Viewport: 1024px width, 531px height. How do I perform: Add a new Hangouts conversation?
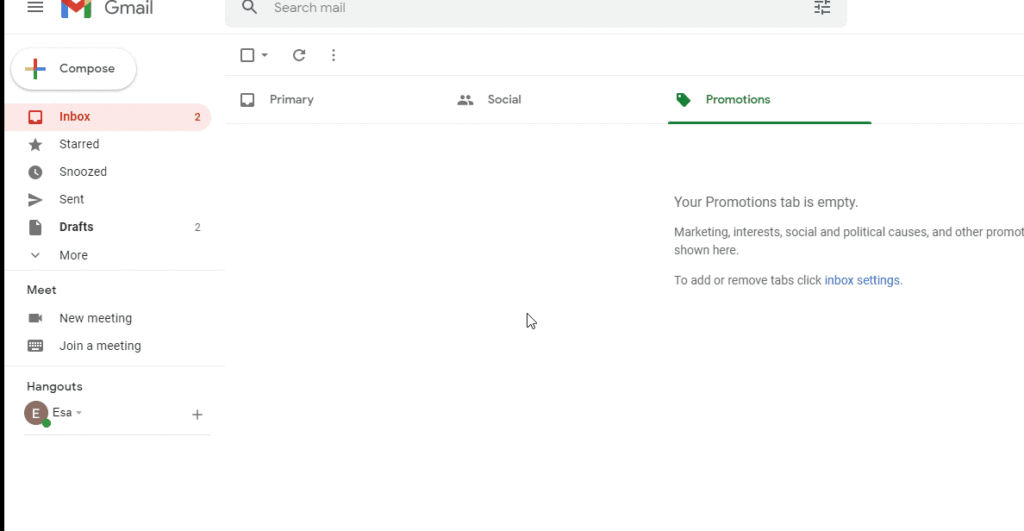[197, 415]
